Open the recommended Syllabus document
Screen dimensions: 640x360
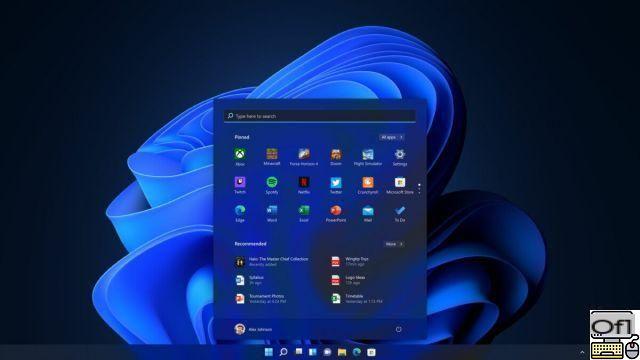point(249,280)
